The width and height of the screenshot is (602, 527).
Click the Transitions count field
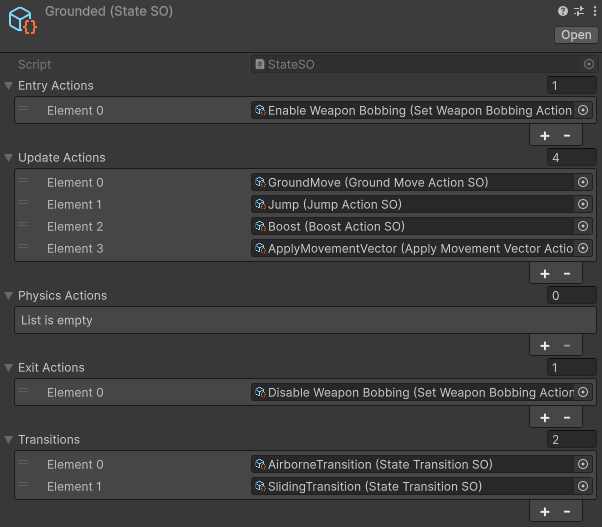pyautogui.click(x=571, y=440)
